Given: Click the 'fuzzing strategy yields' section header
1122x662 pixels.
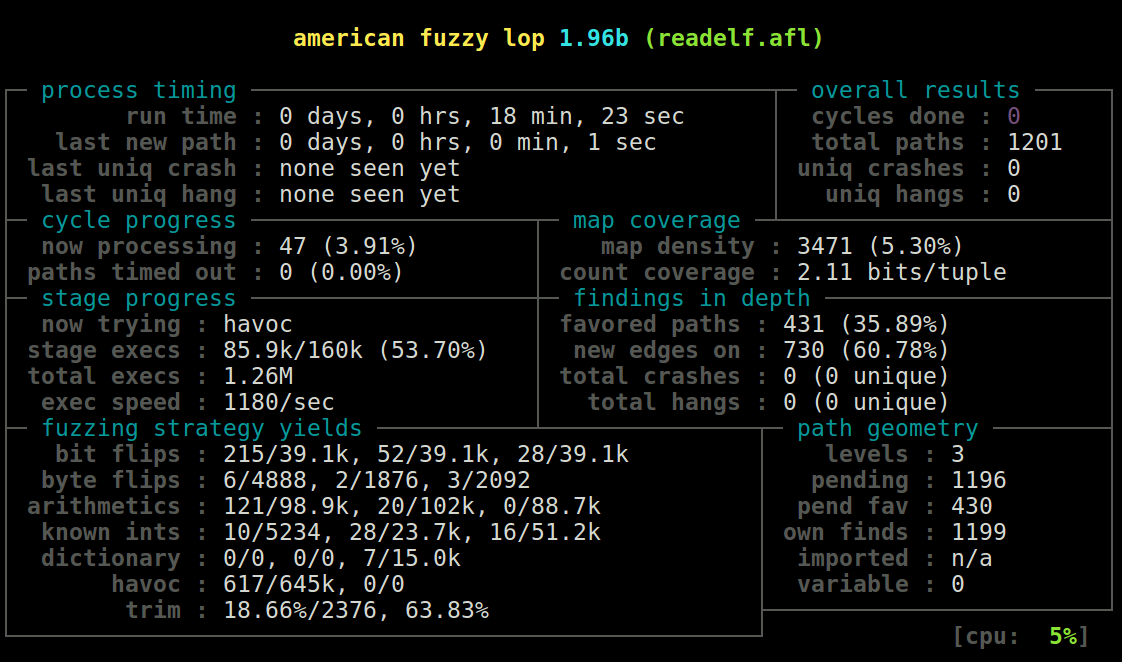Looking at the screenshot, I should pos(202,429).
